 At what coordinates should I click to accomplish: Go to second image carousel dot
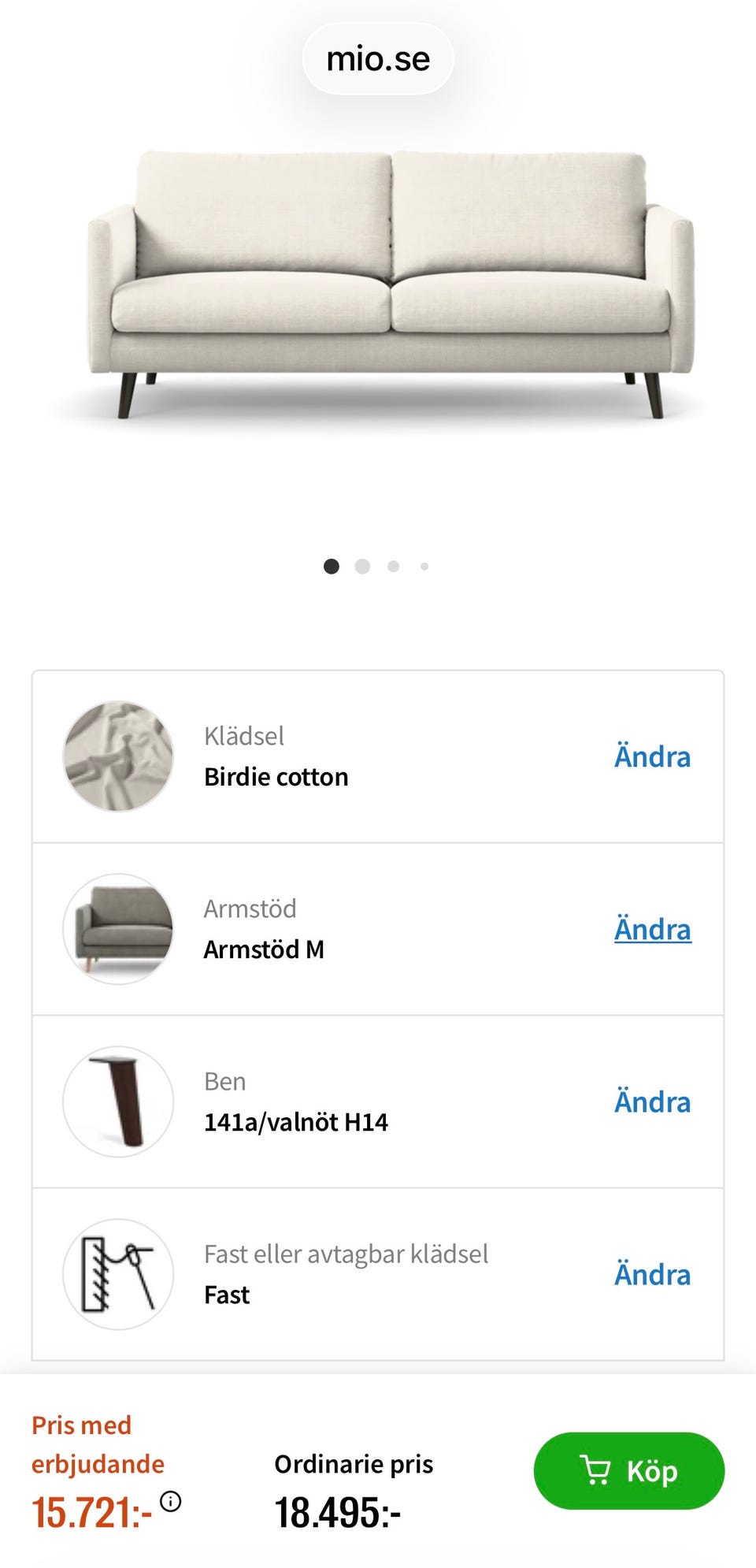pyautogui.click(x=362, y=567)
